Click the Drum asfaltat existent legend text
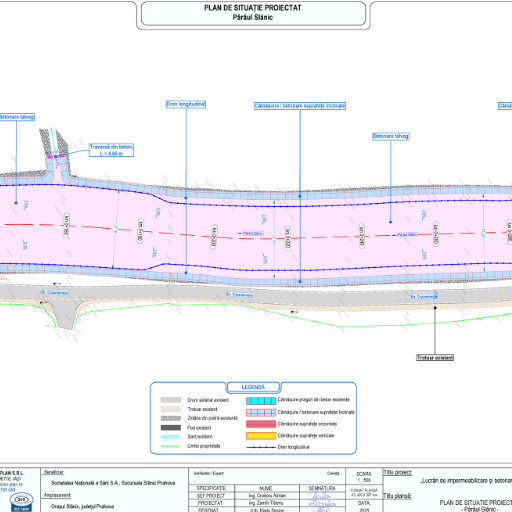This screenshot has width=512, height=512. point(208,400)
